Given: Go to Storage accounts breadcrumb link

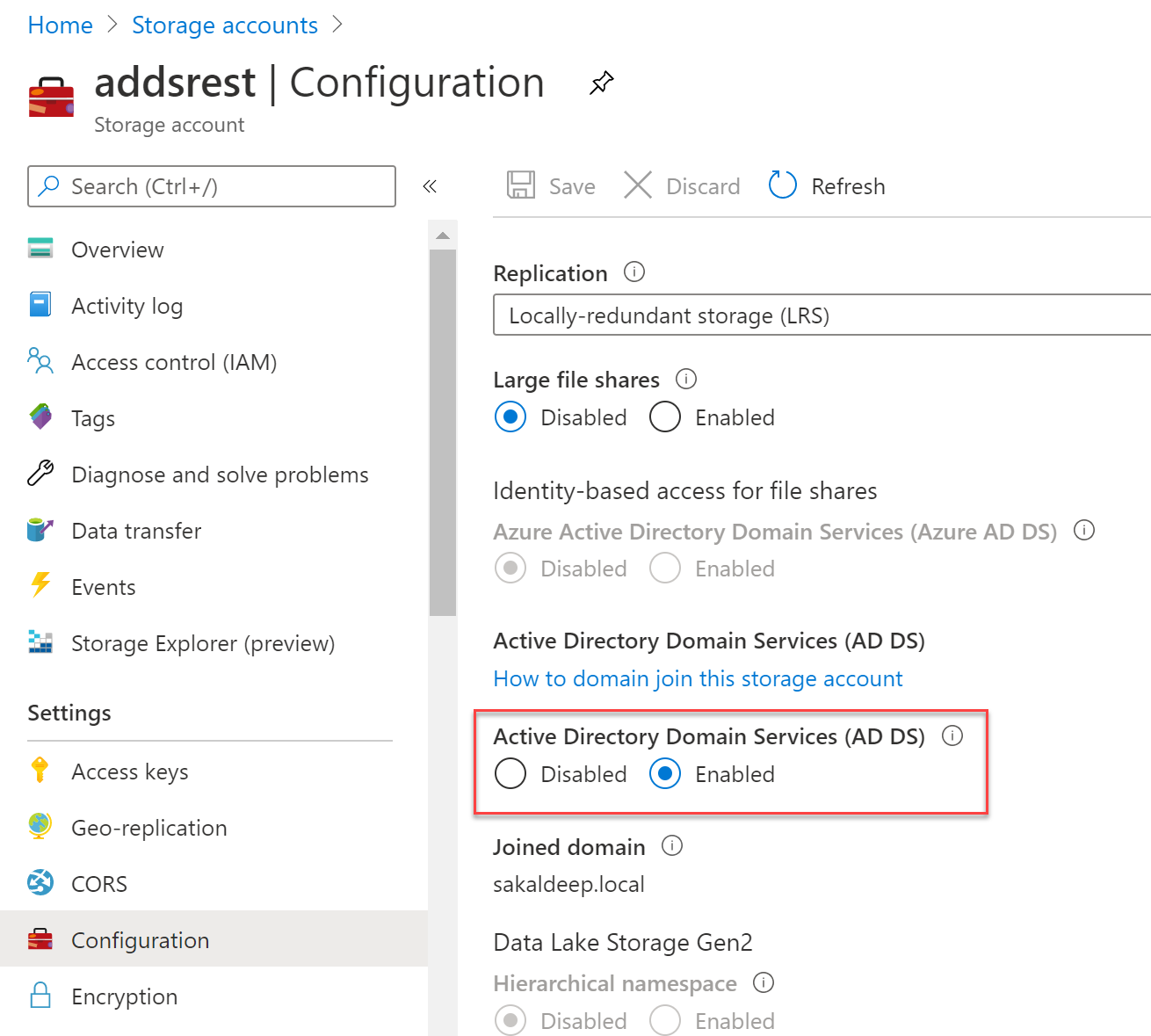Looking at the screenshot, I should [225, 25].
